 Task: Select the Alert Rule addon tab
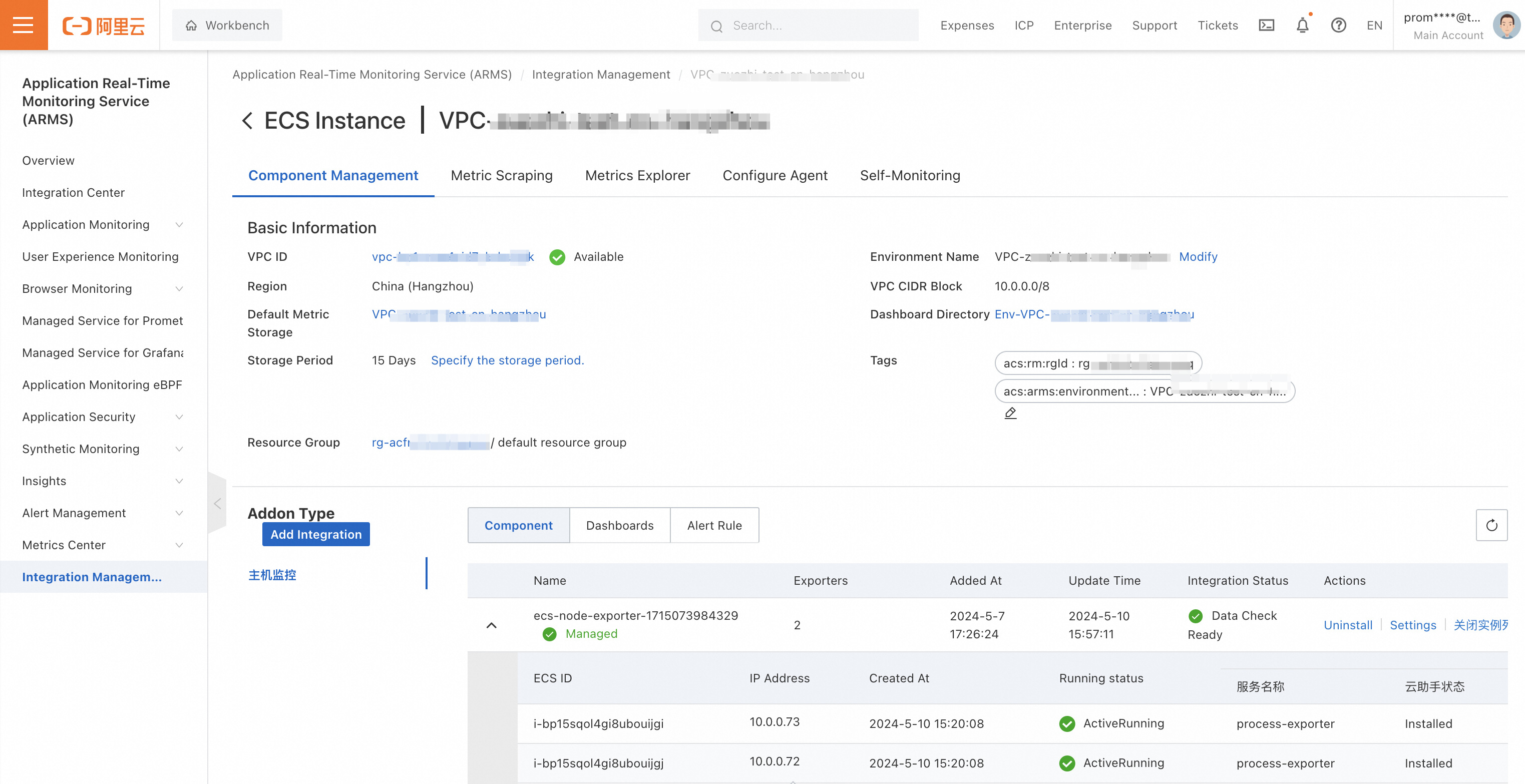(x=714, y=525)
